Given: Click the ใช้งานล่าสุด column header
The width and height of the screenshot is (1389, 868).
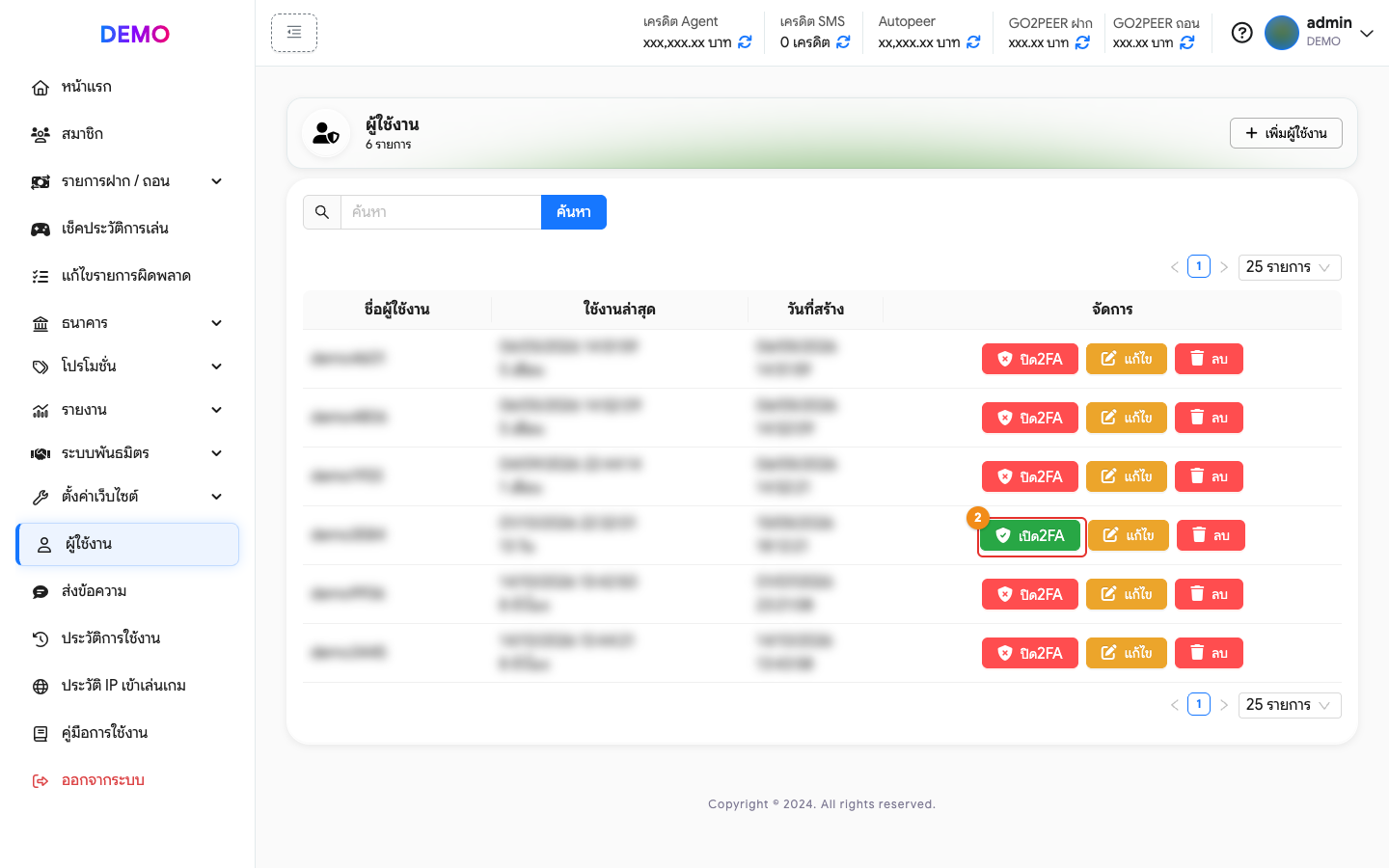Looking at the screenshot, I should 619,310.
